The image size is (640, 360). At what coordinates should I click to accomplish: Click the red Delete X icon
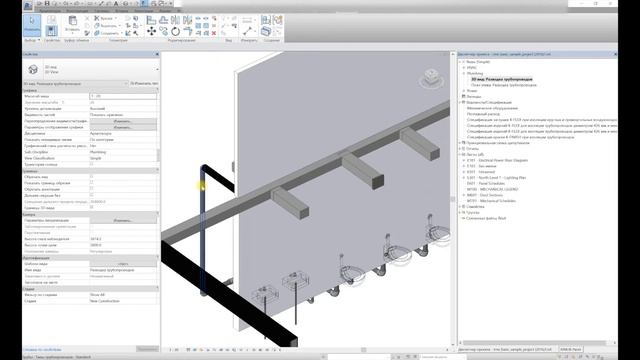click(x=214, y=33)
